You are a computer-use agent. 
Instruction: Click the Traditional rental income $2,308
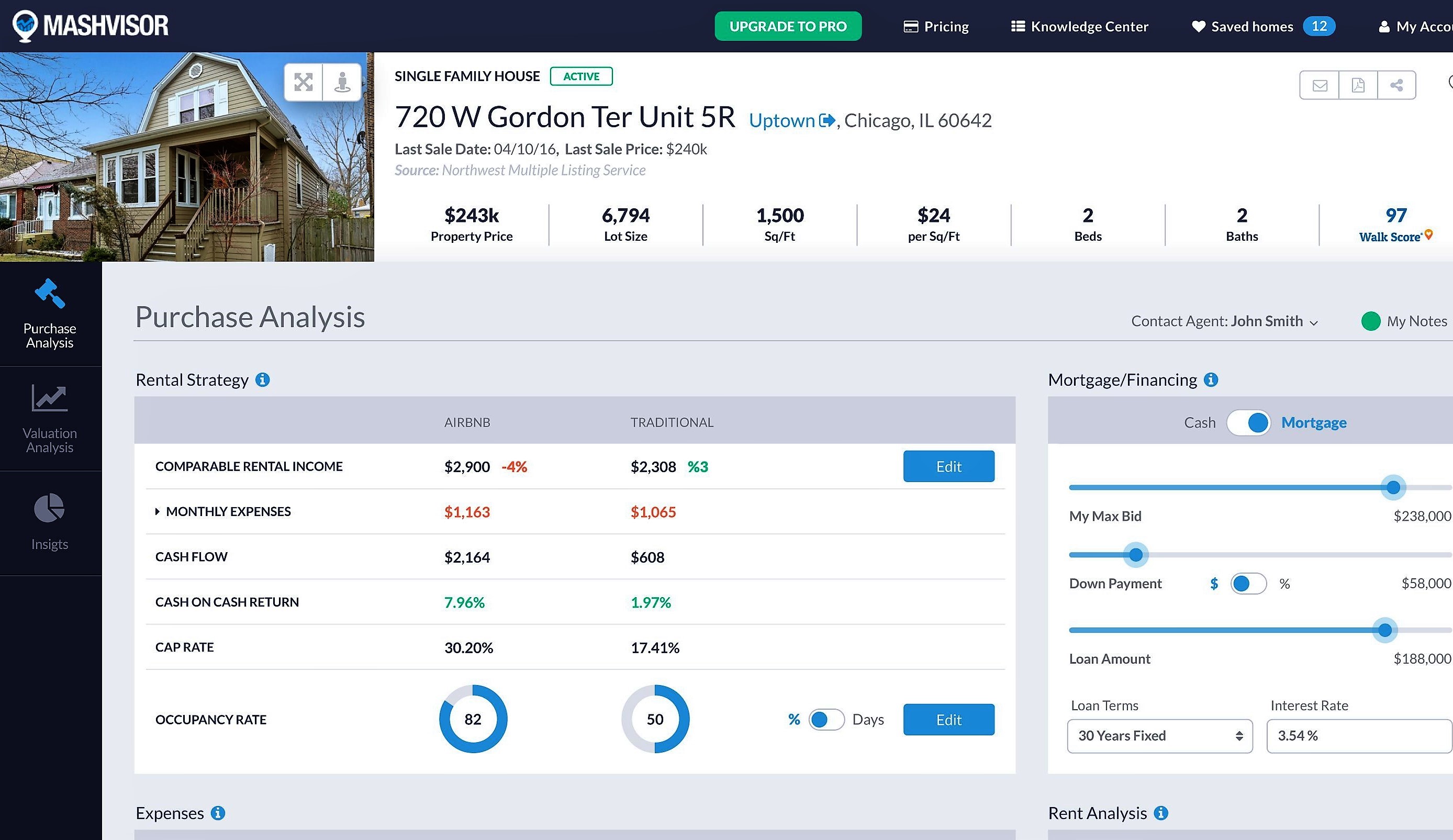point(653,467)
